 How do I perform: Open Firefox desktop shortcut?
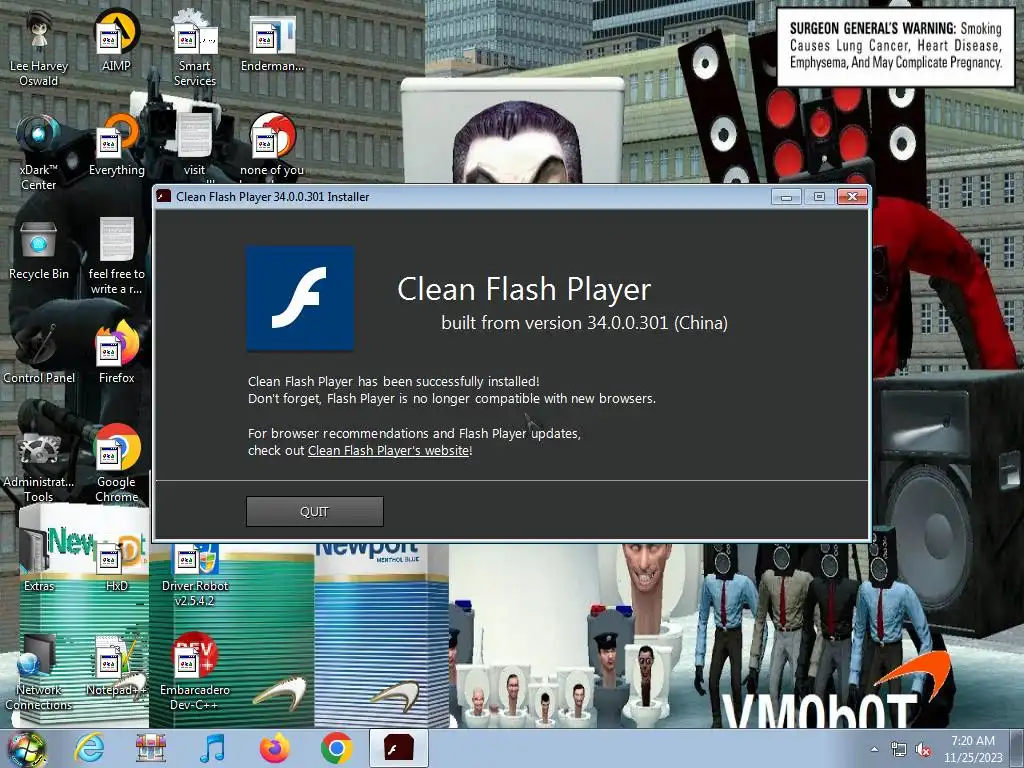coord(116,353)
